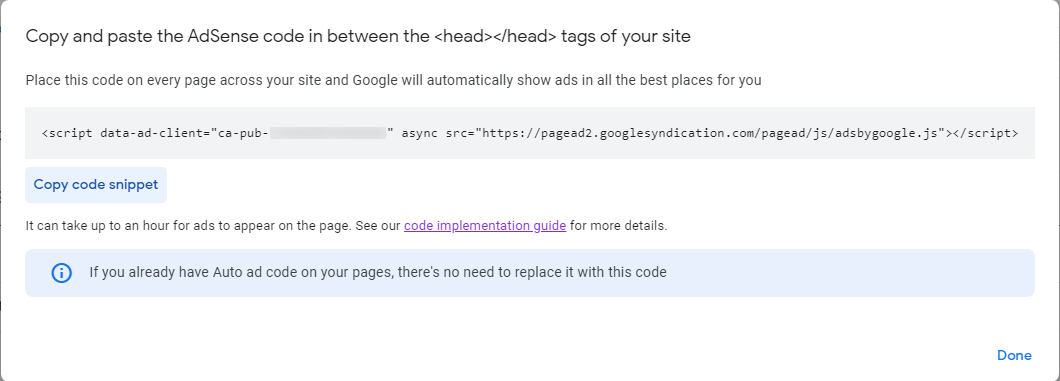Click the ca-pub- prefix in the code
The width and height of the screenshot is (1060, 381).
(x=243, y=133)
